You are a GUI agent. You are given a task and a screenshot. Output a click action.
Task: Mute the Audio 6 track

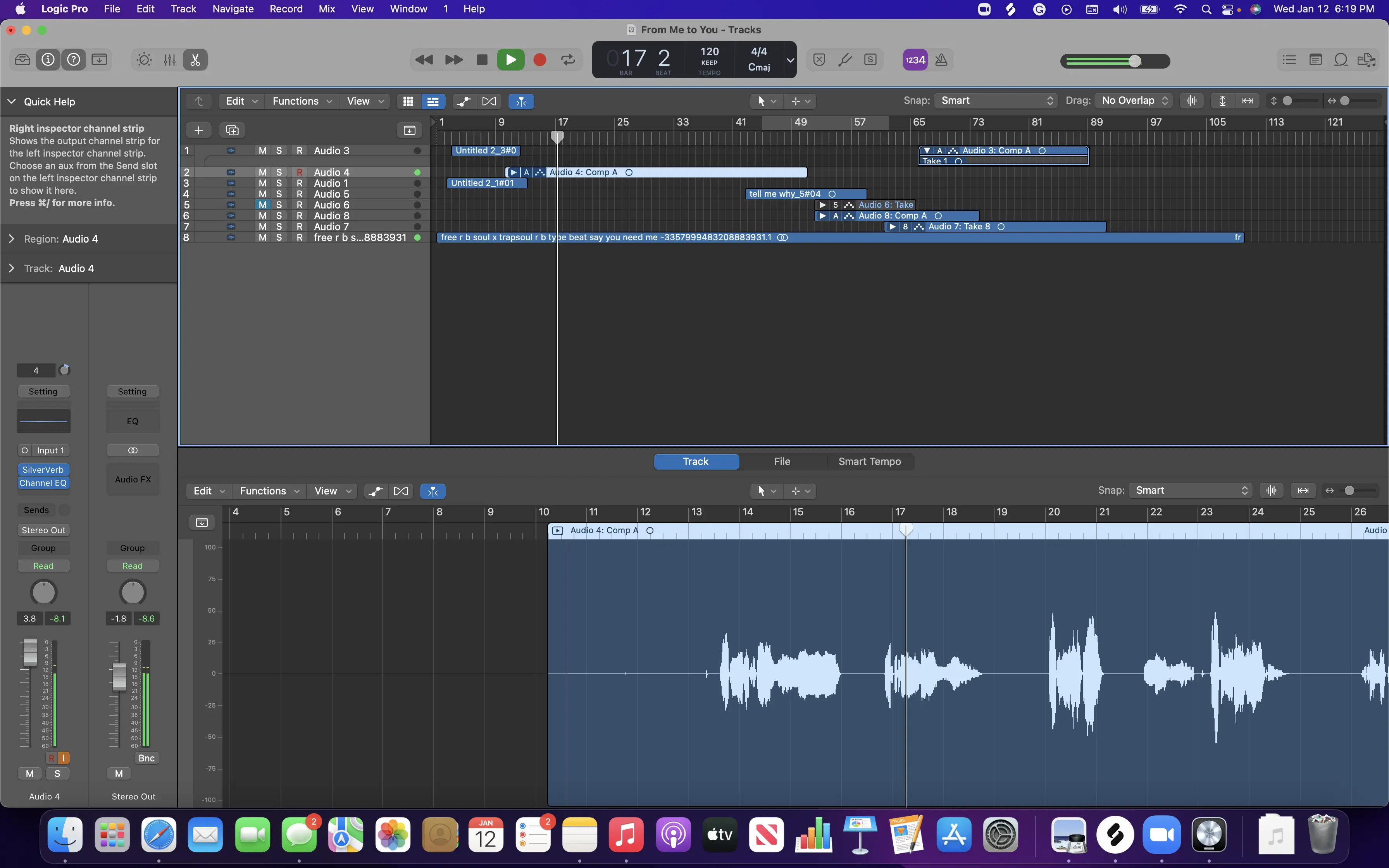[x=262, y=205]
